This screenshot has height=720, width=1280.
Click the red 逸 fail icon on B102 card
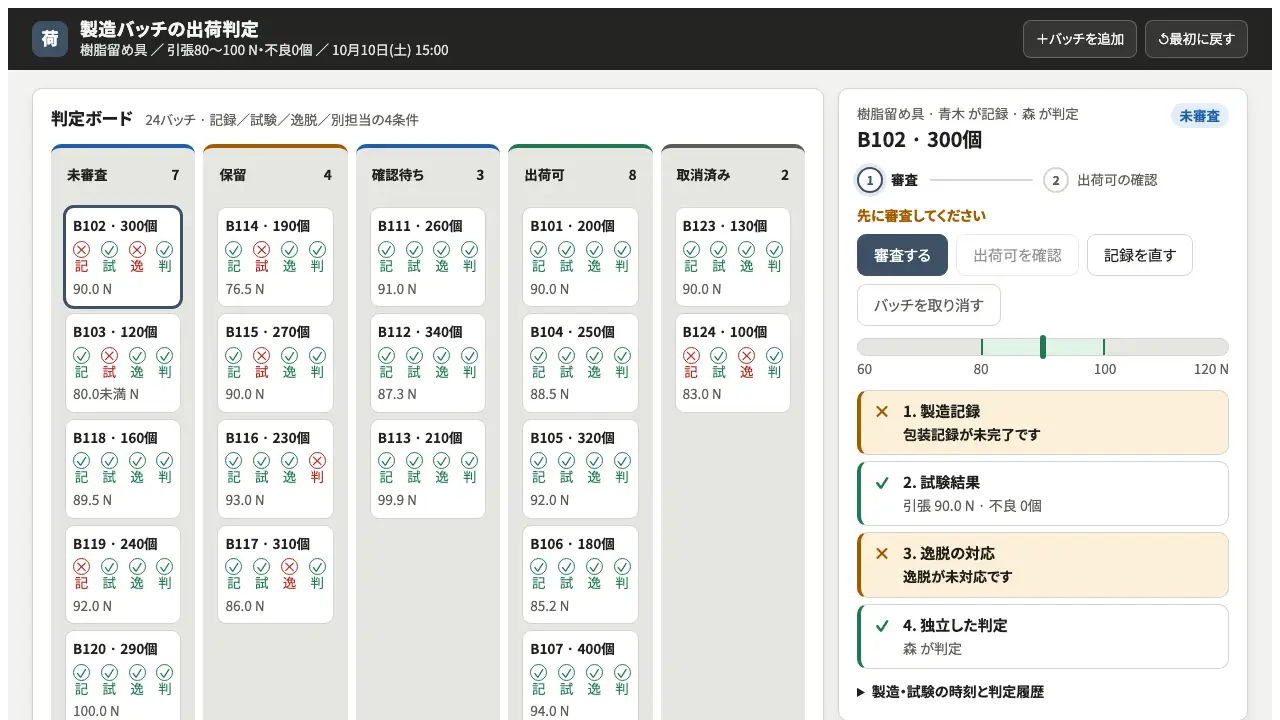click(137, 249)
